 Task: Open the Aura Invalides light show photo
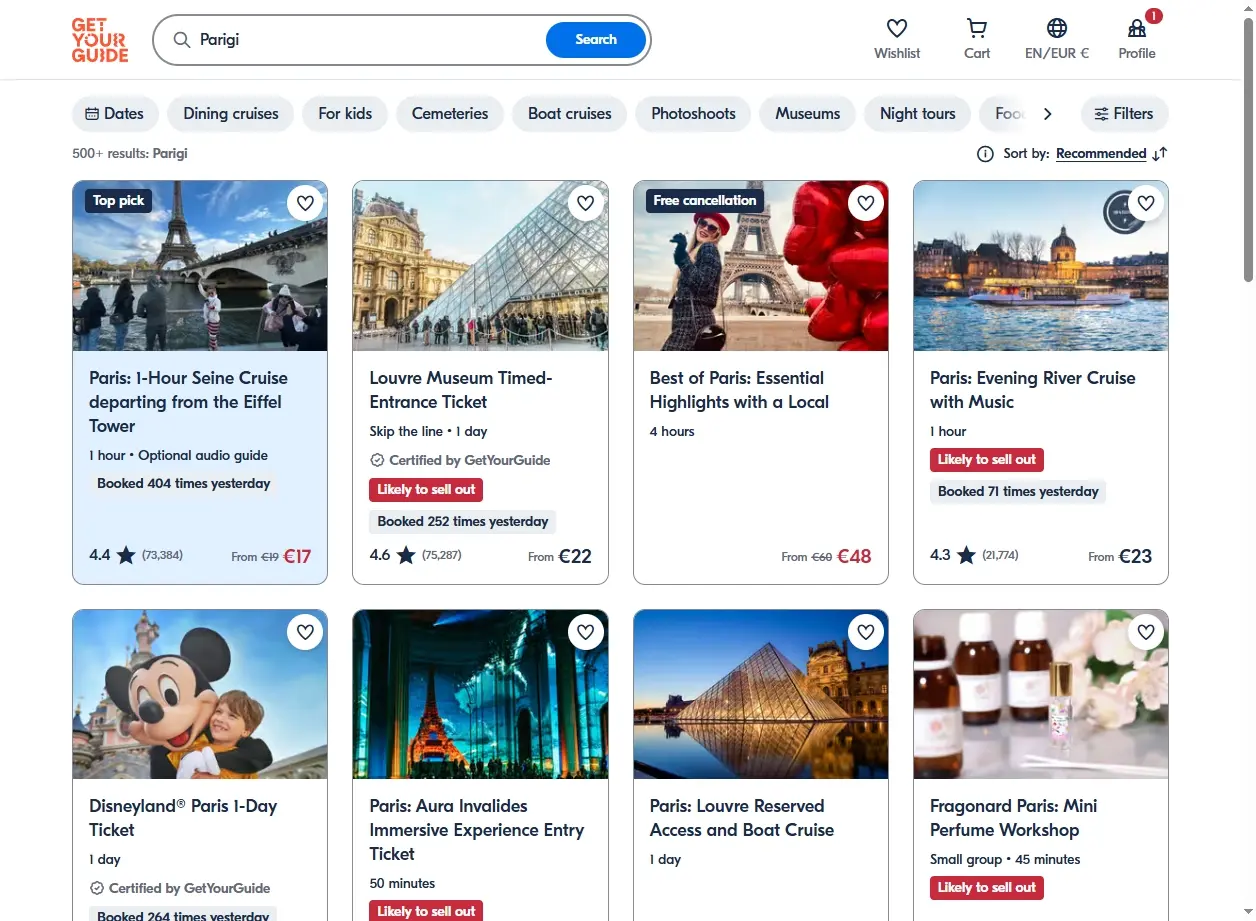coord(480,695)
